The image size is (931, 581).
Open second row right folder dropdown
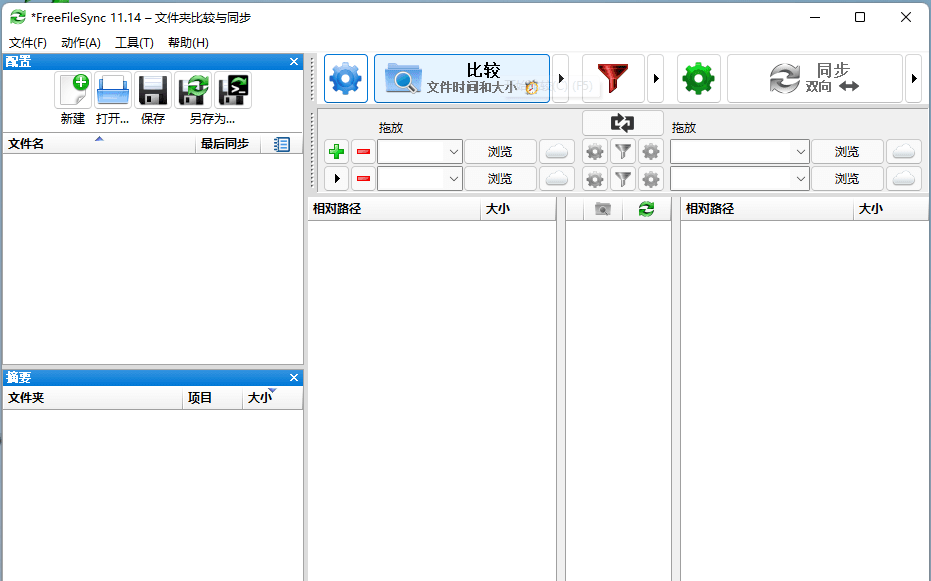pyautogui.click(x=800, y=179)
